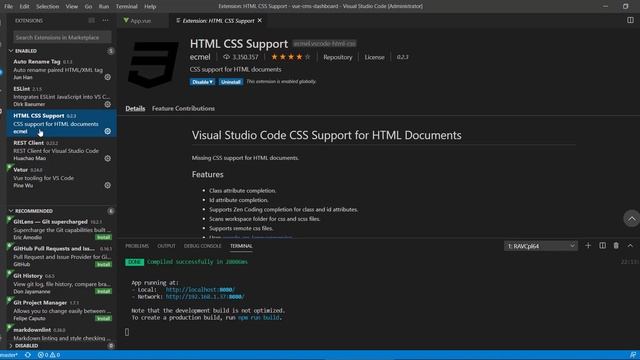640x360 pixels.
Task: Open the Go menu
Action: coord(88,6)
